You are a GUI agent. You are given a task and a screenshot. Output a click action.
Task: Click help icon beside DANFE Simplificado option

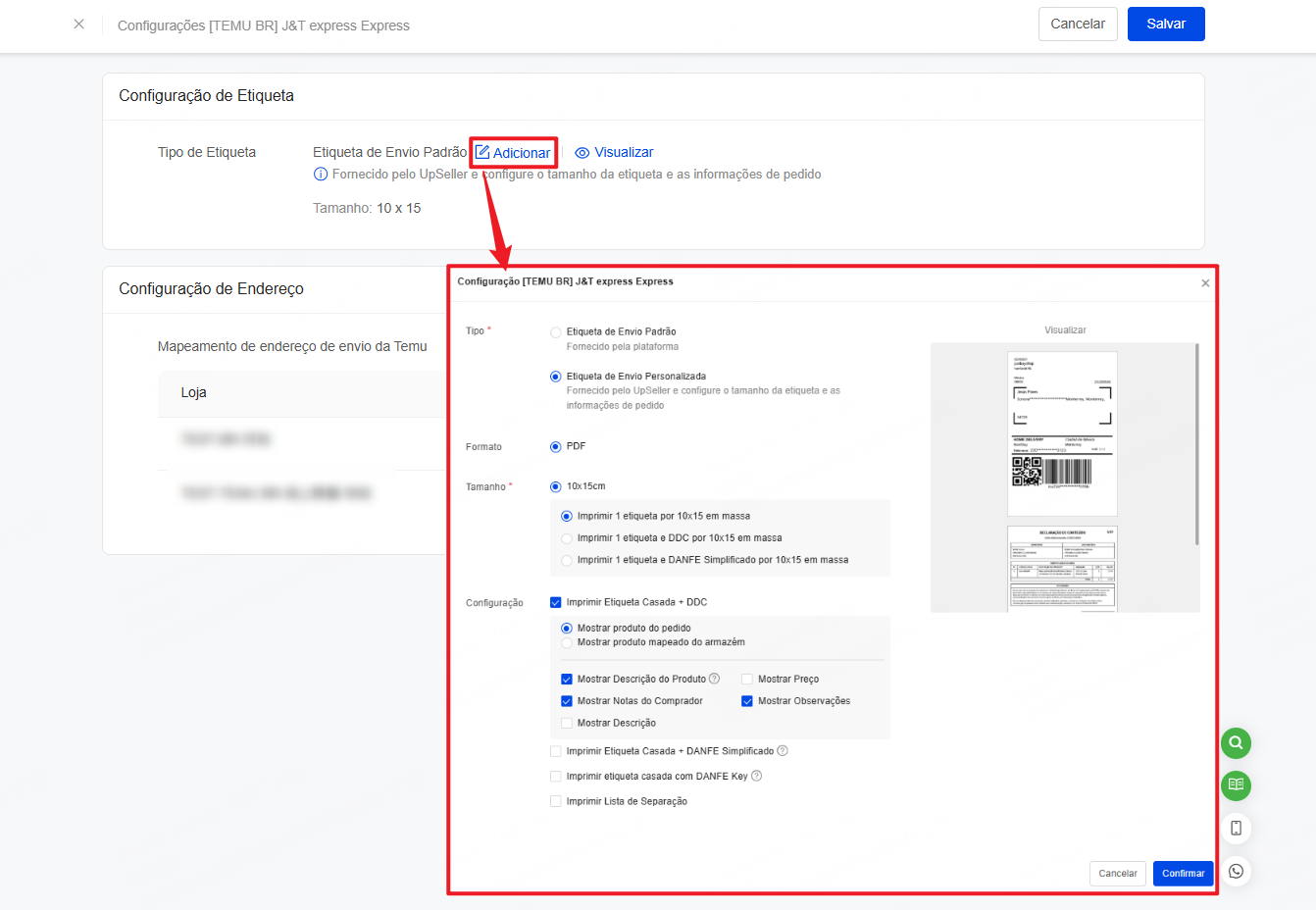coord(783,750)
